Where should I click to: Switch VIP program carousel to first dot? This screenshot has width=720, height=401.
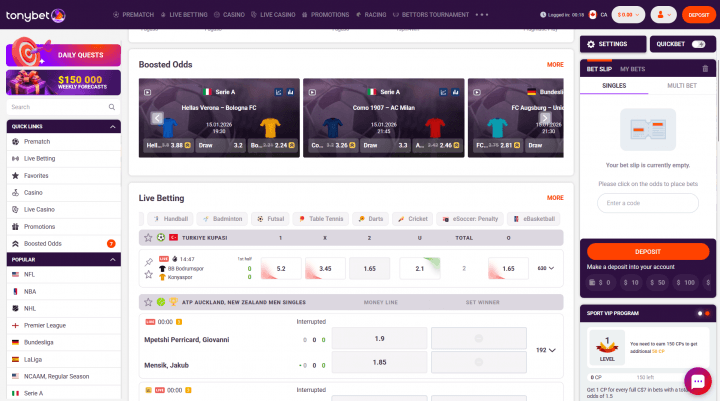700,313
